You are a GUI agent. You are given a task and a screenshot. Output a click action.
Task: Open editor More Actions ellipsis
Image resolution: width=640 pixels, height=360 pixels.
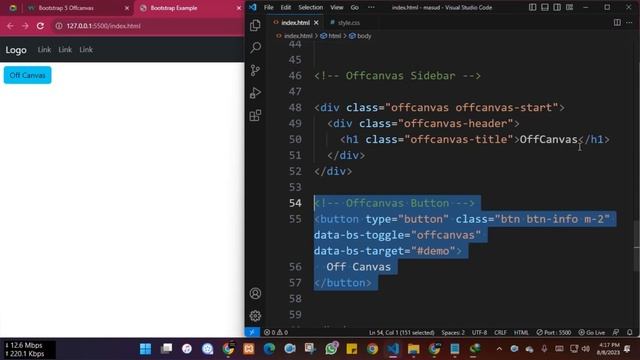tap(629, 22)
